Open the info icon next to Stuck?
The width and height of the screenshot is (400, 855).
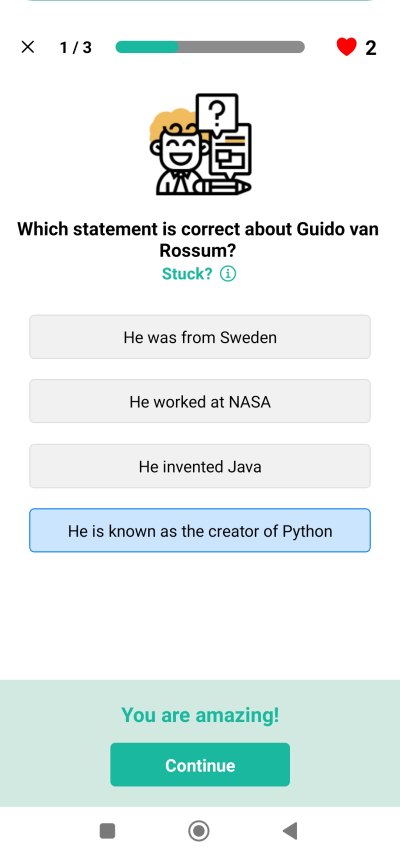pyautogui.click(x=228, y=274)
